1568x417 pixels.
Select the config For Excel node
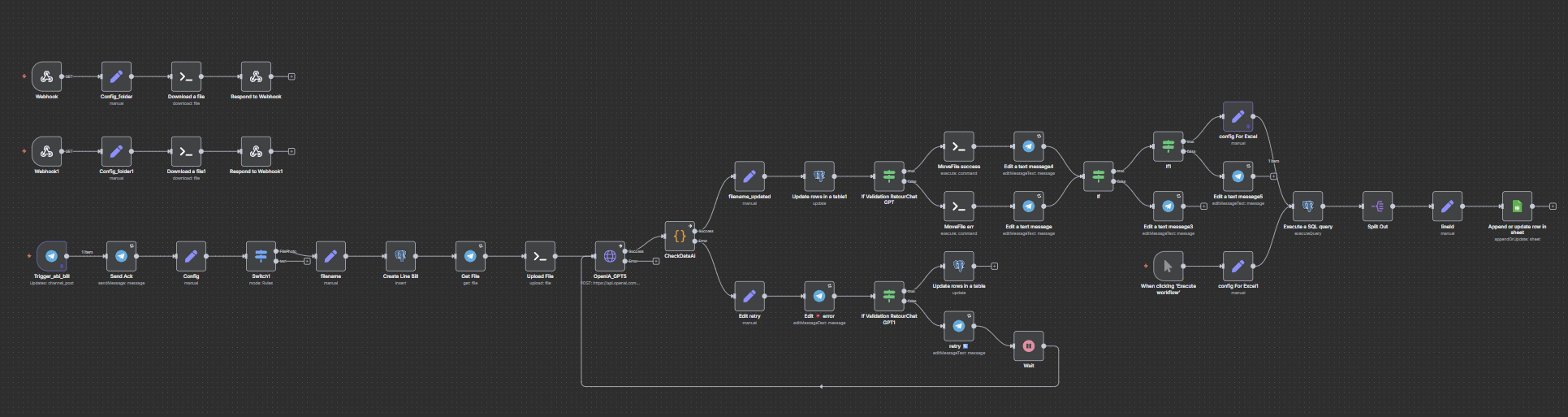pyautogui.click(x=1238, y=117)
